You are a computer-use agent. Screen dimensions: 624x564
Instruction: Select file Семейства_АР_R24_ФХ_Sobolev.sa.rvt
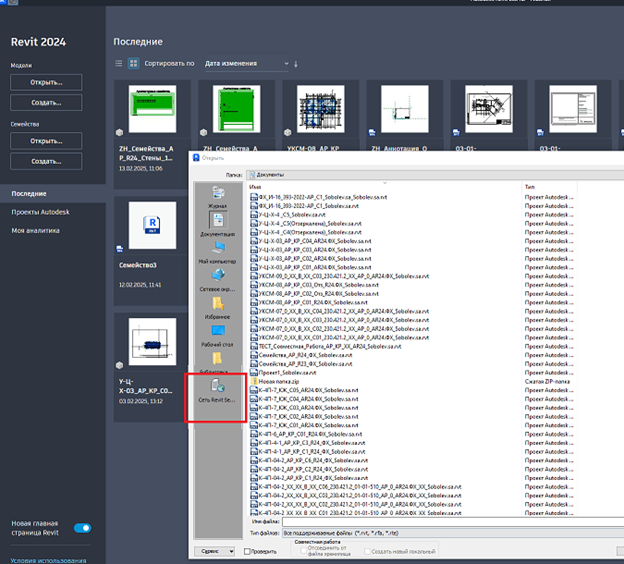point(306,355)
